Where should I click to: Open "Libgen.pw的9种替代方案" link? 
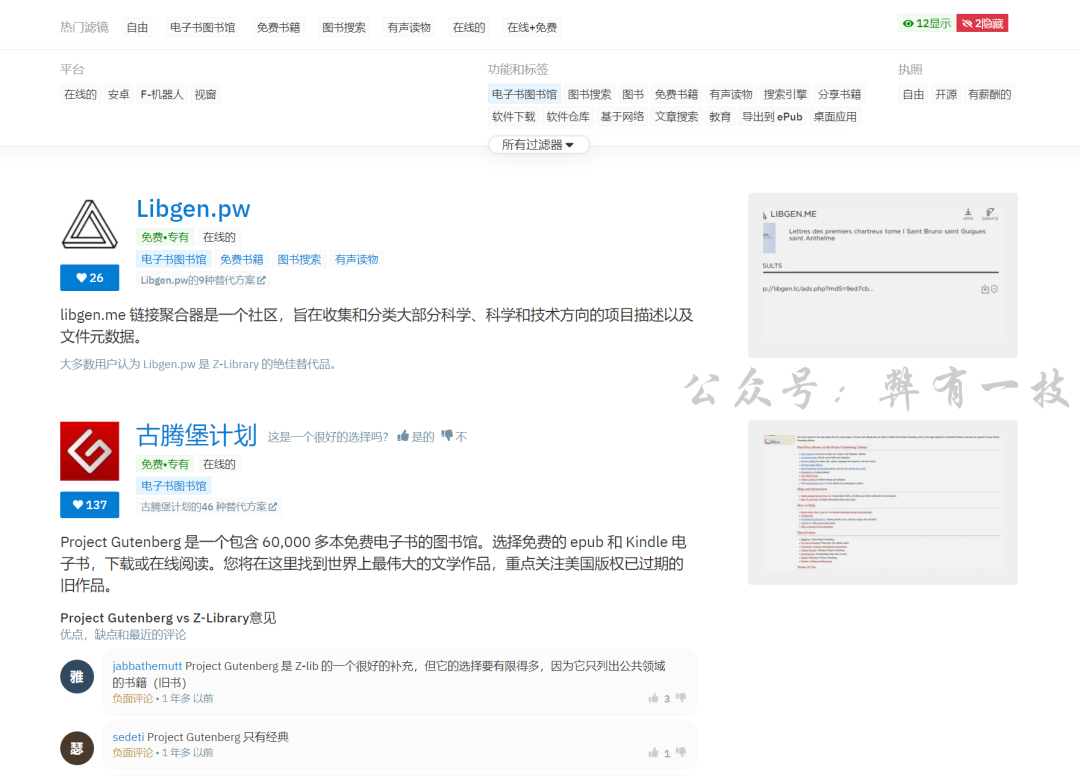click(x=204, y=281)
